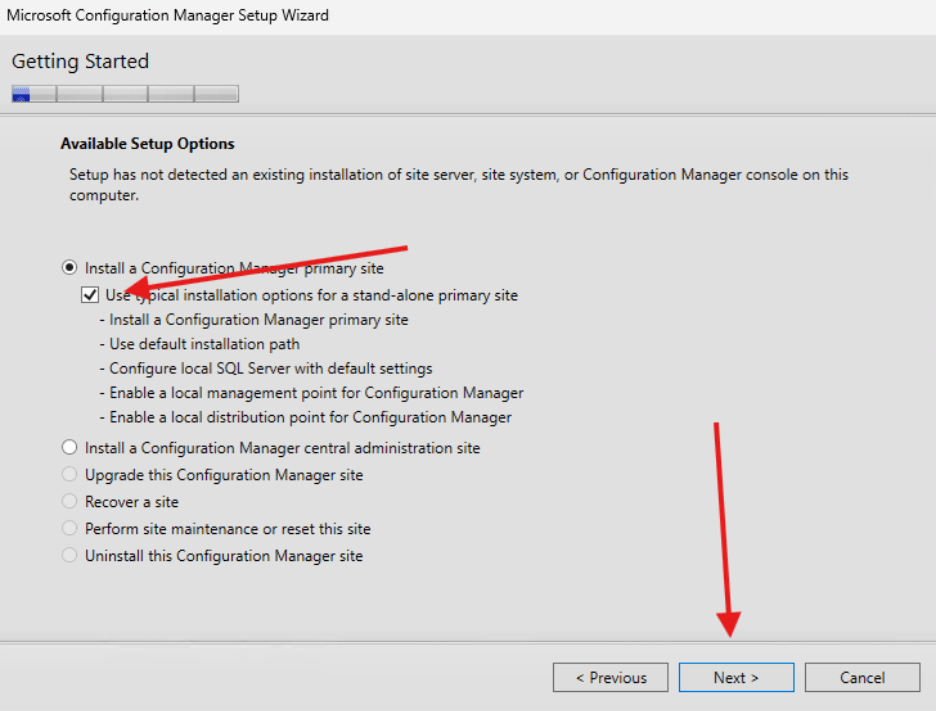Click the setup wizard title bar
This screenshot has height=711, width=936.
tap(168, 15)
